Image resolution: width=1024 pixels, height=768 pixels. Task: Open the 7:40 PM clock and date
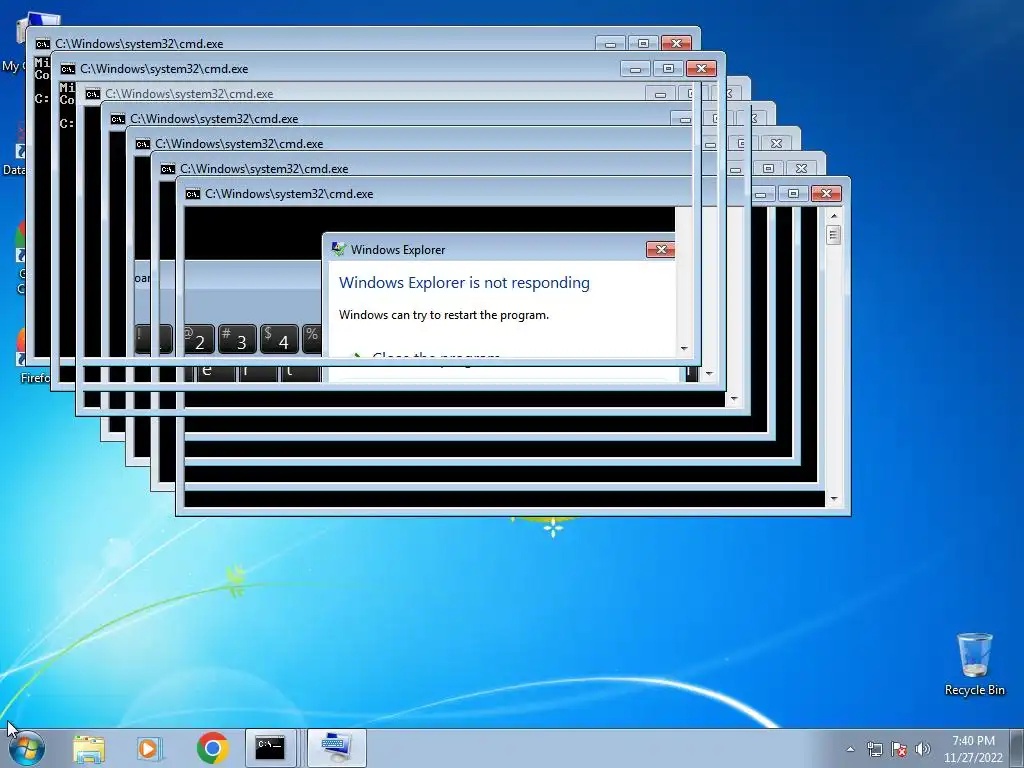973,749
